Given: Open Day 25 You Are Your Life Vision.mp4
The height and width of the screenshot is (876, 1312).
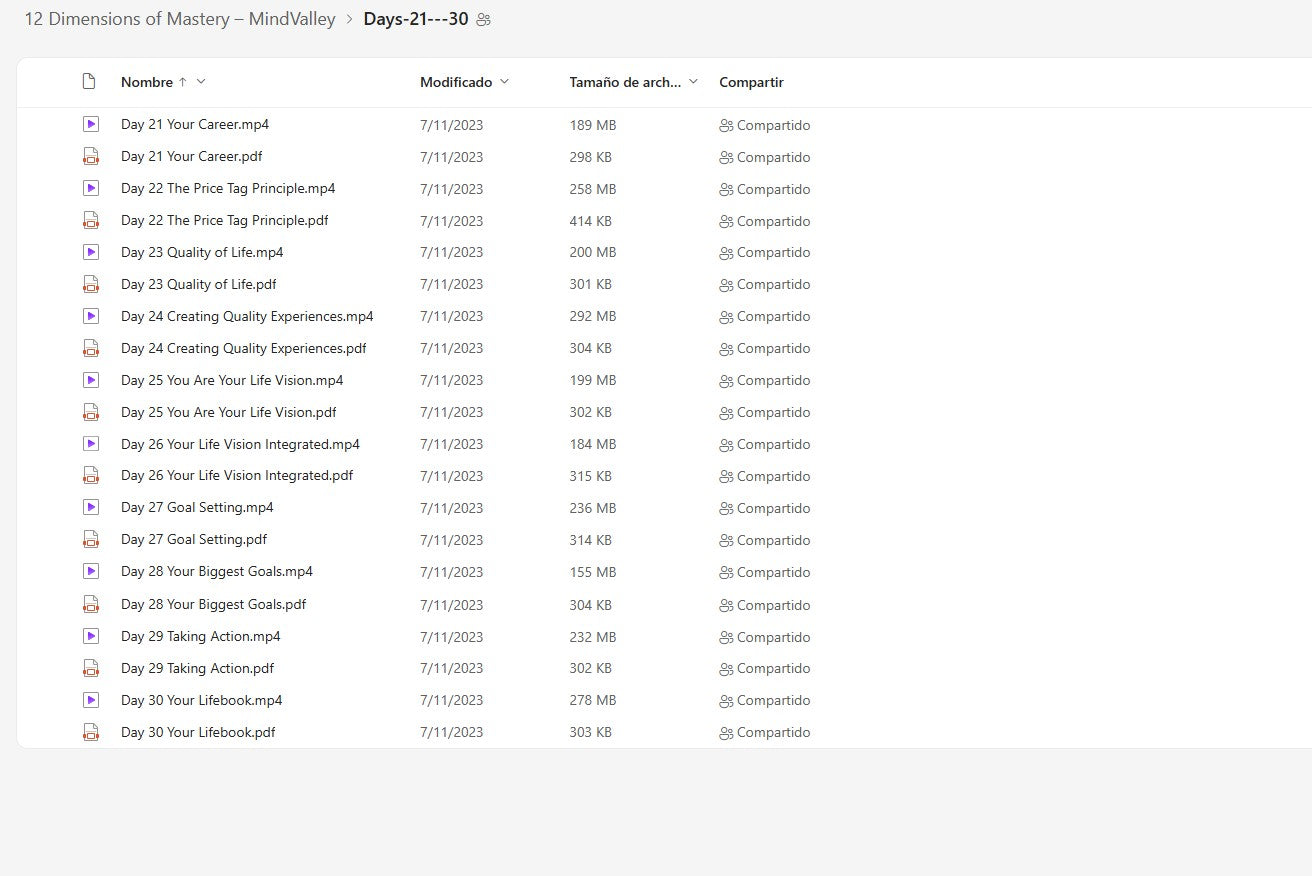Looking at the screenshot, I should pyautogui.click(x=232, y=380).
